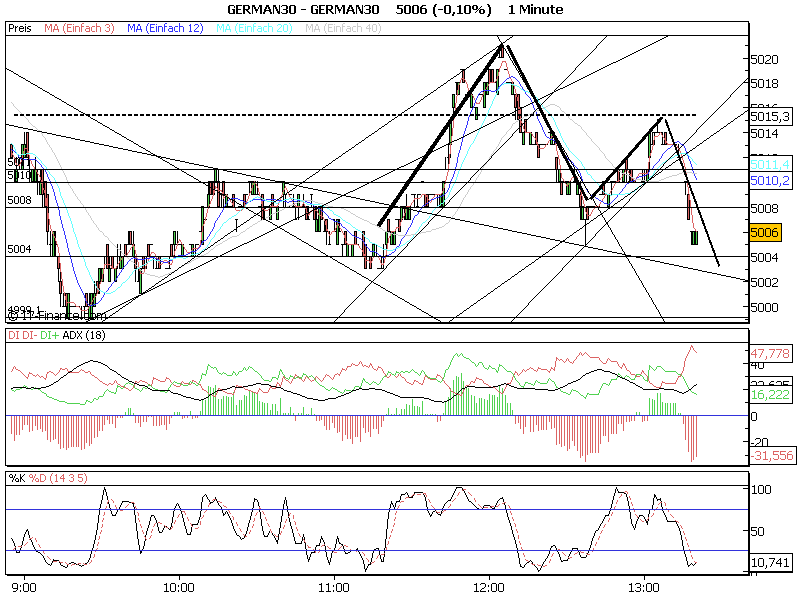800x600 pixels.
Task: Click the cyan 5011,4 moving average tag
Action: click(x=770, y=164)
